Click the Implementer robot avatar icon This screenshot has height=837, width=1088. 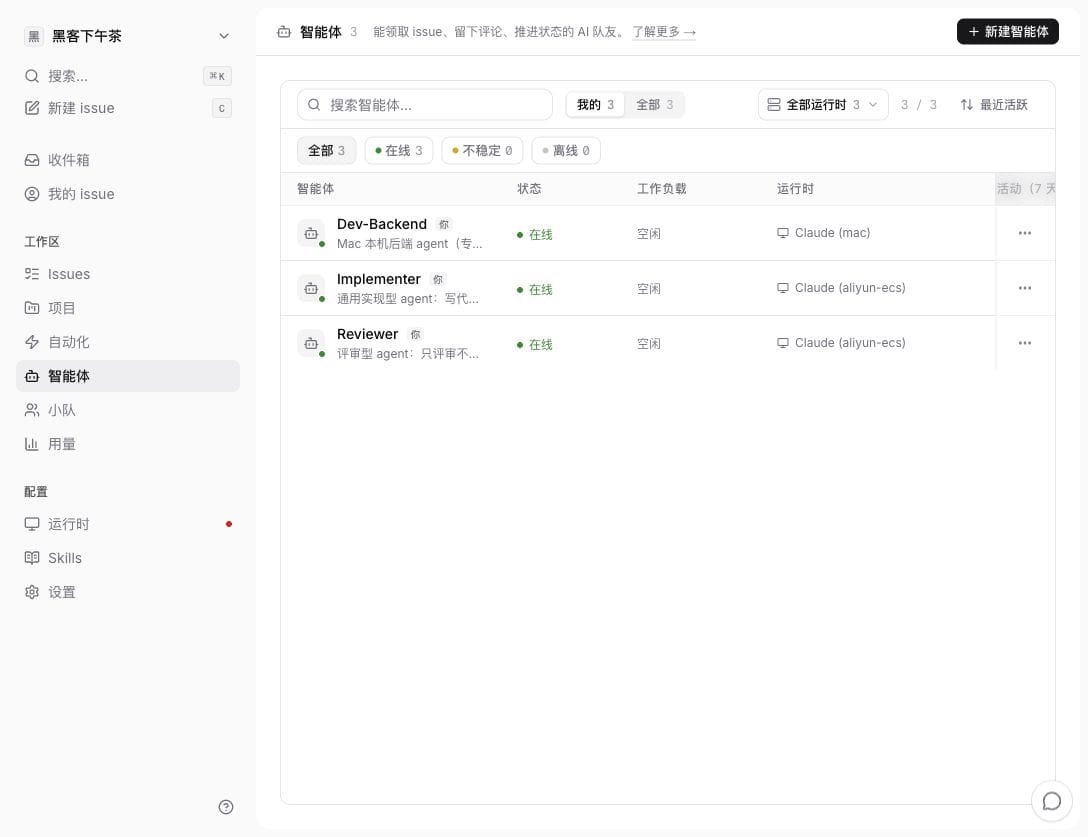pos(311,288)
